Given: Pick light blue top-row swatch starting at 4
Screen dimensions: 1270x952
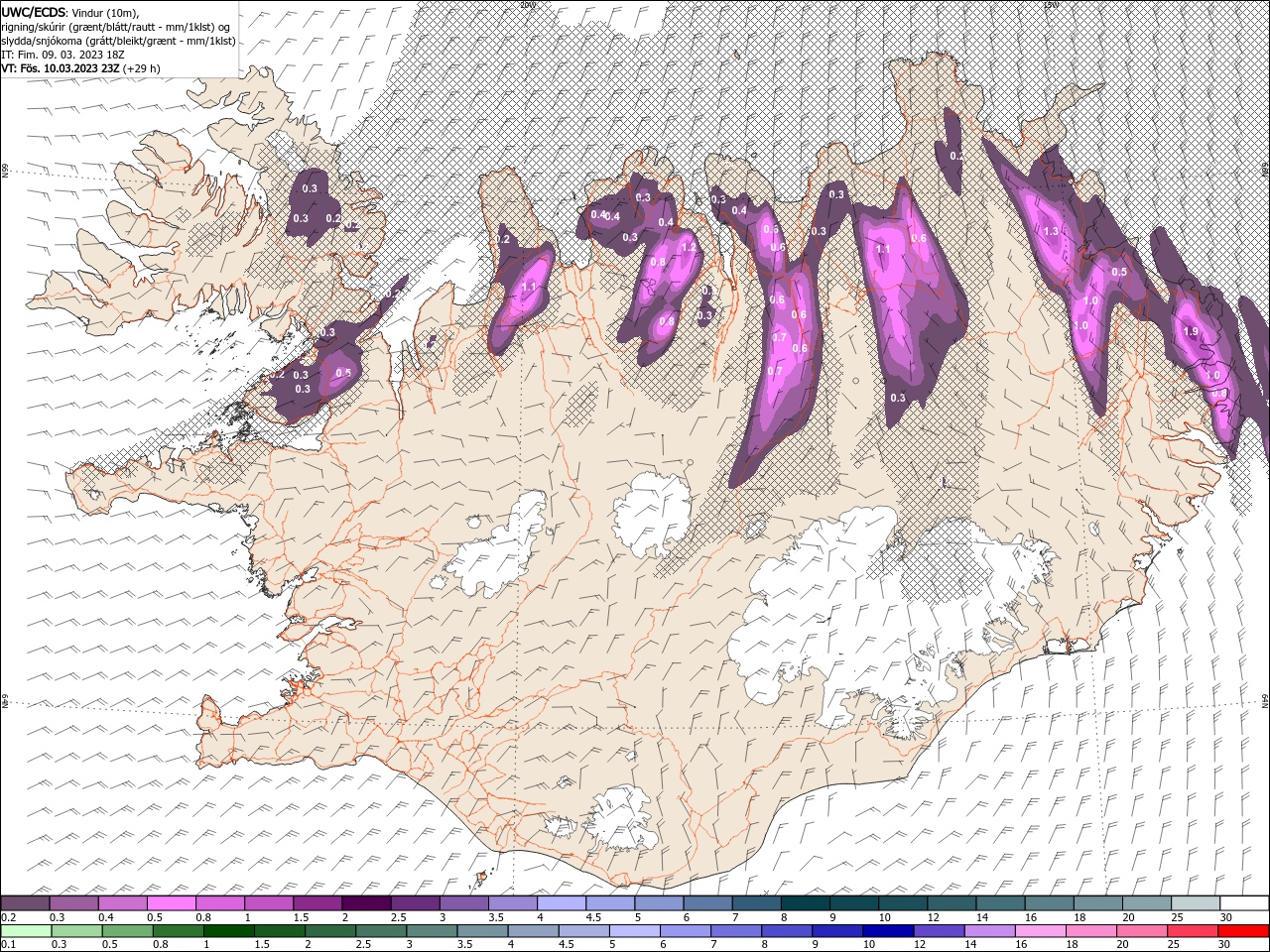Looking at the screenshot, I should [x=562, y=903].
